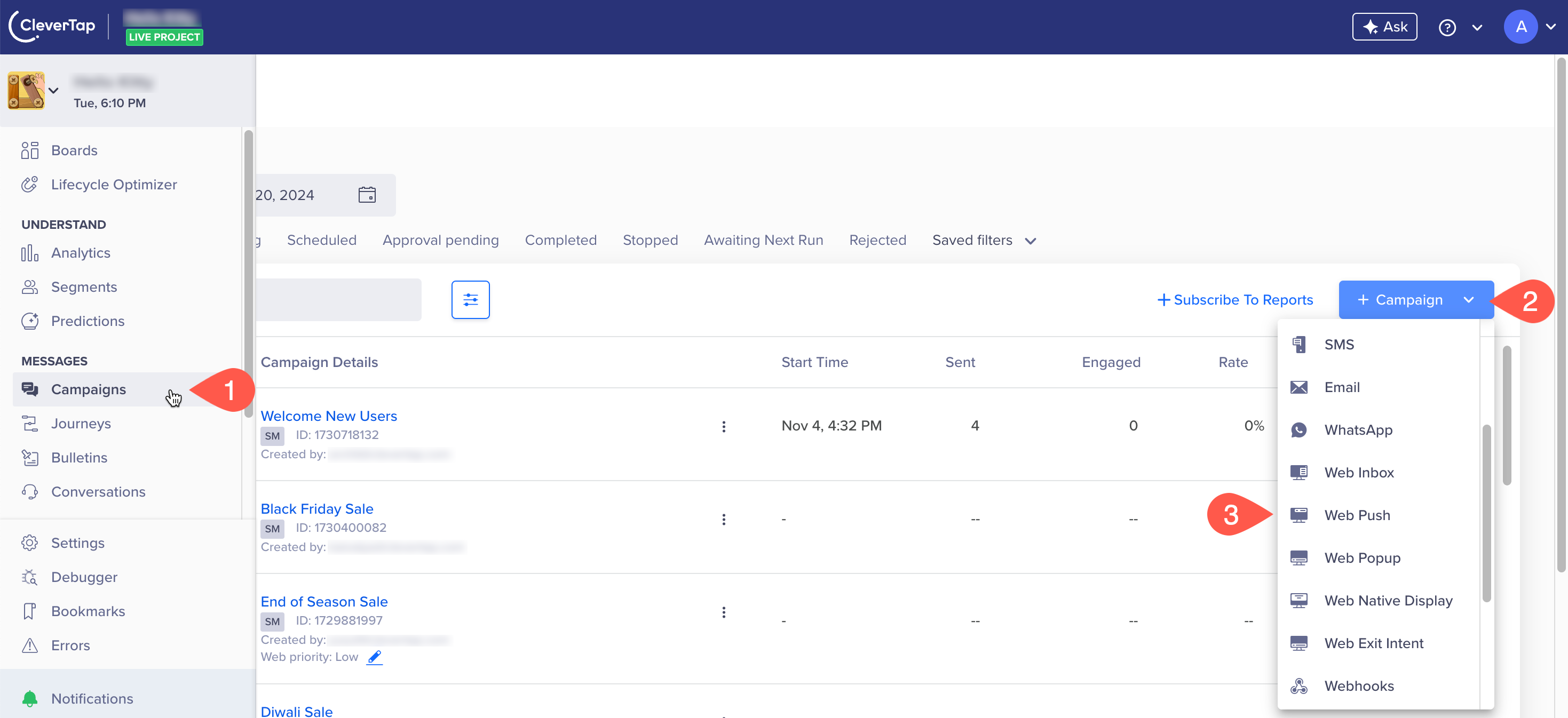Click the Scheduled filter tab
1568x718 pixels.
321,240
